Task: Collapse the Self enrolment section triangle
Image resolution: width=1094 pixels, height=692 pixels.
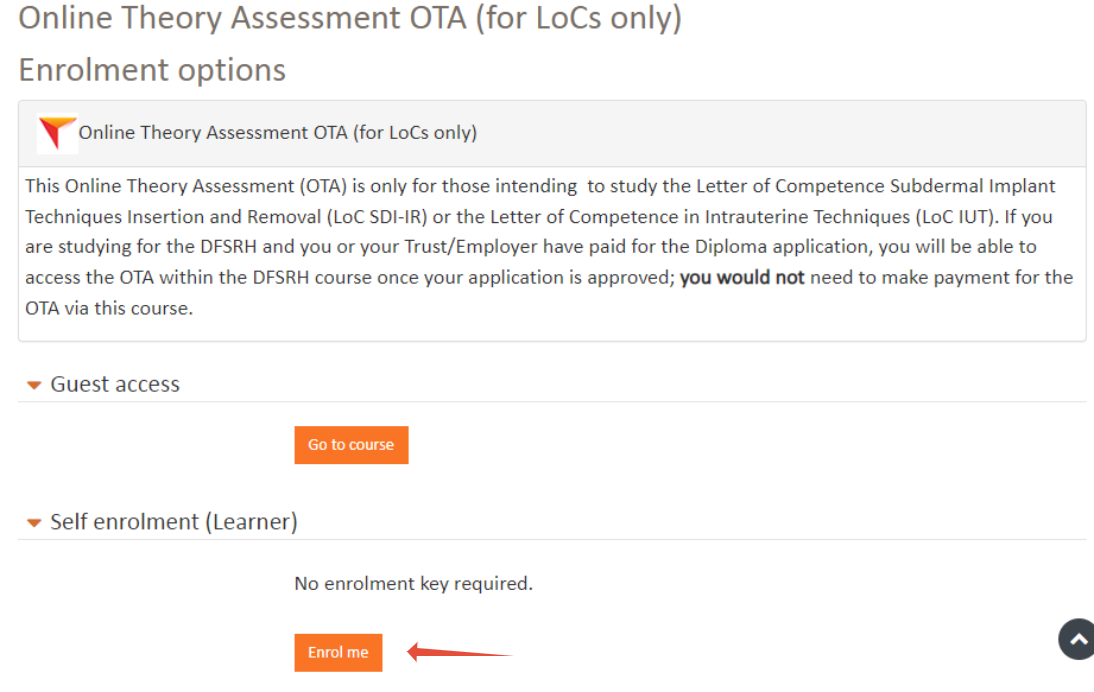Action: click(34, 523)
